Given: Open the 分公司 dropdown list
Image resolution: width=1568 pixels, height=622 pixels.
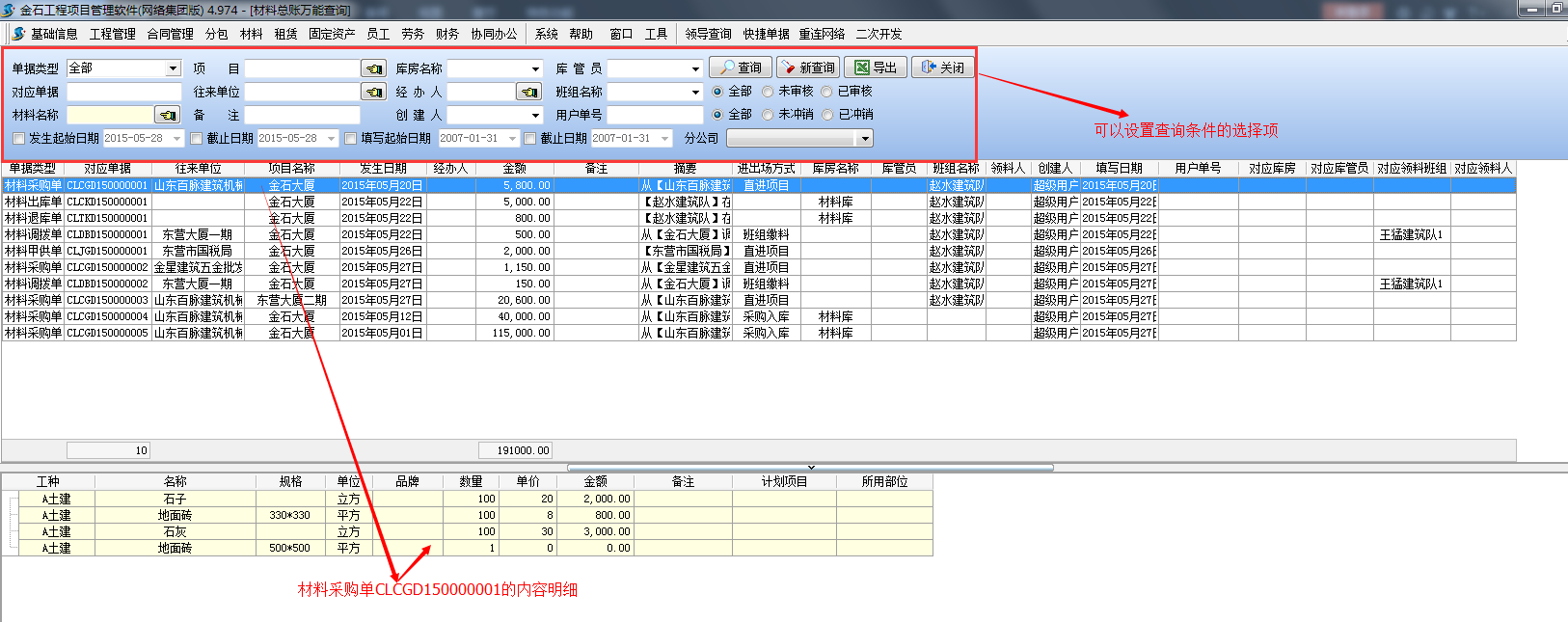Looking at the screenshot, I should pos(865,139).
